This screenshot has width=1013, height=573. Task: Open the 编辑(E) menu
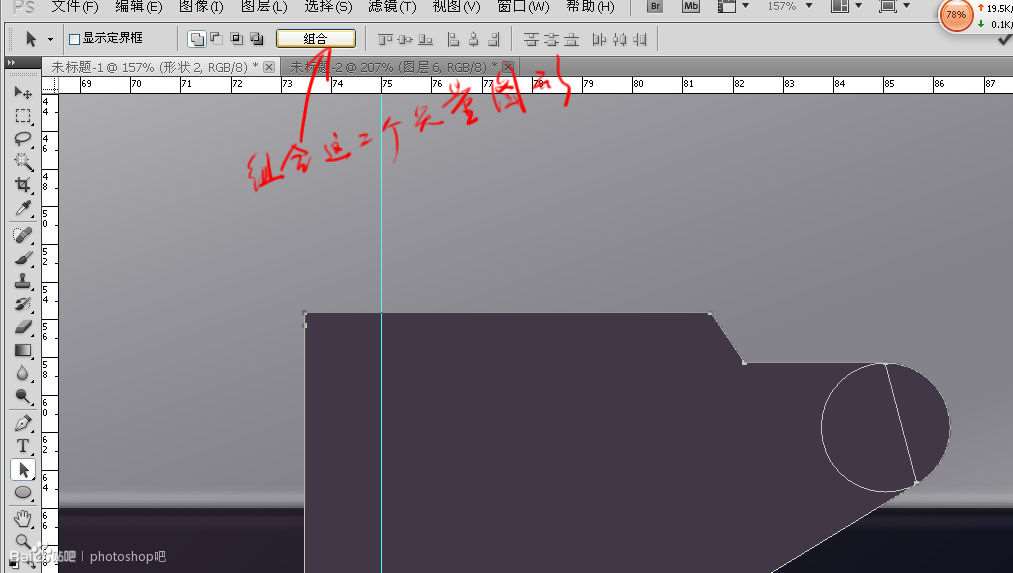click(x=138, y=7)
